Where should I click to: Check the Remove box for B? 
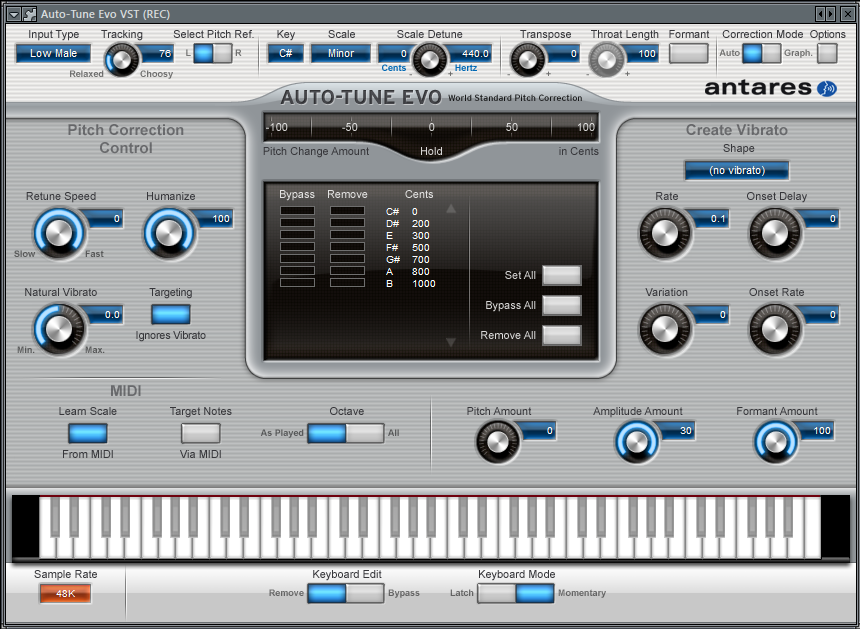coord(347,283)
